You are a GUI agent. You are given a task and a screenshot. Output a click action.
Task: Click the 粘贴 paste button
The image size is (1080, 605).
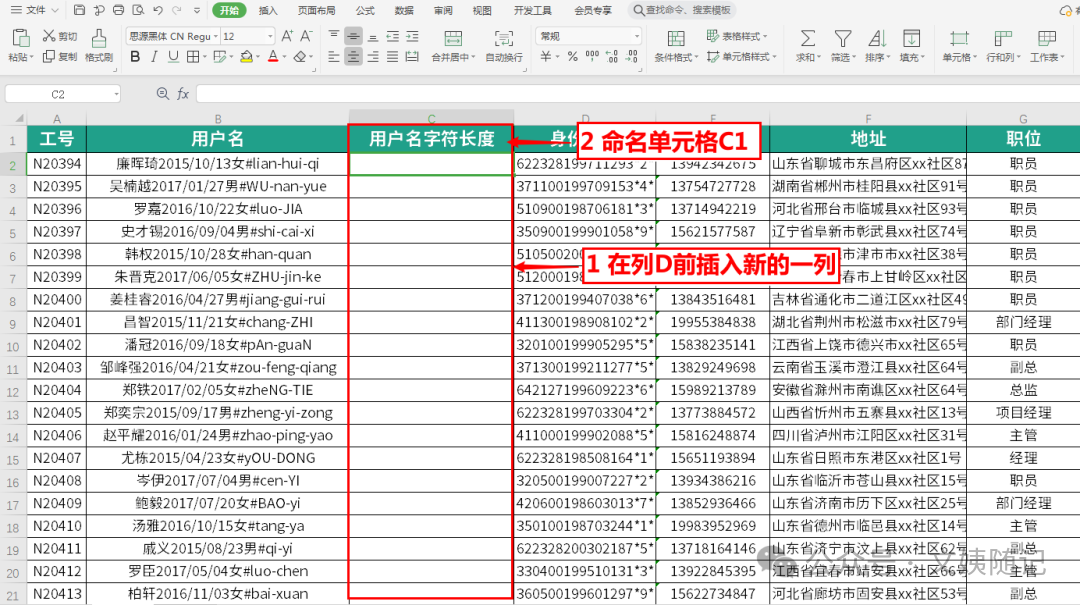coord(20,45)
